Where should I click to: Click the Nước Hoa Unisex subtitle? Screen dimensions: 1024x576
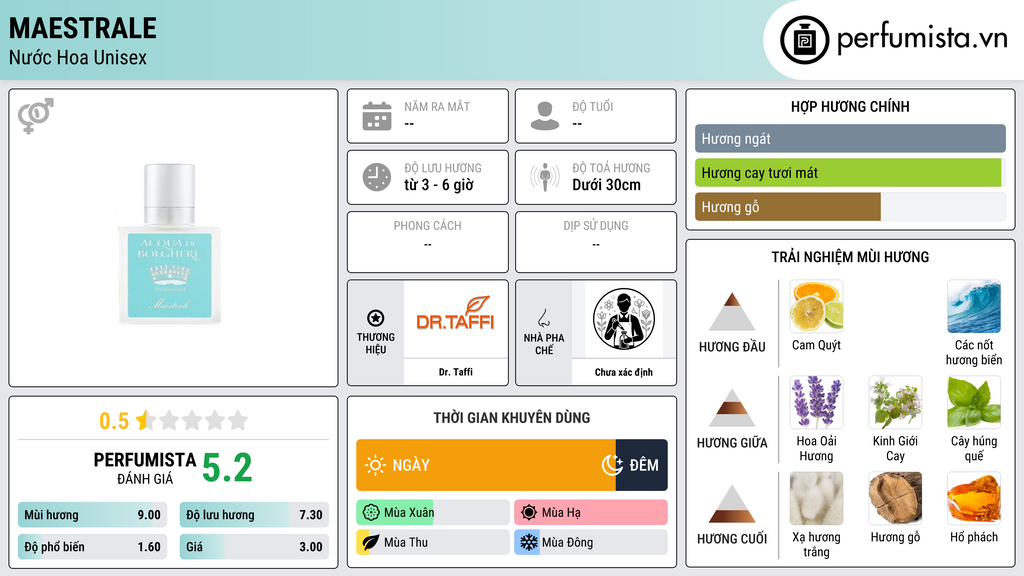point(78,57)
